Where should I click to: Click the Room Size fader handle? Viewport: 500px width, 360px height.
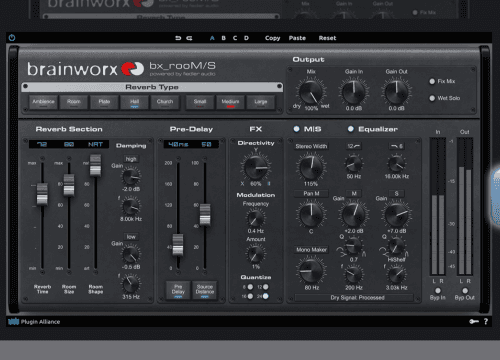coord(69,185)
